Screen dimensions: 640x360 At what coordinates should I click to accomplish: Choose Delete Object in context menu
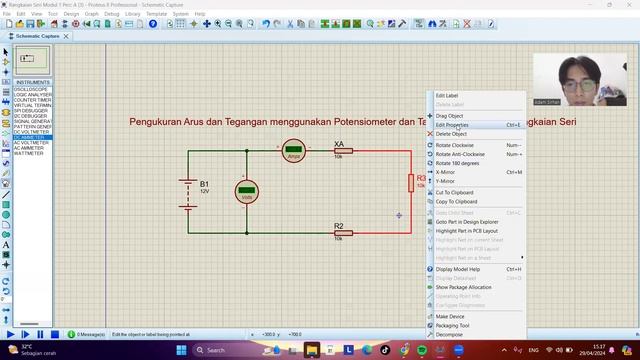tap(476, 134)
